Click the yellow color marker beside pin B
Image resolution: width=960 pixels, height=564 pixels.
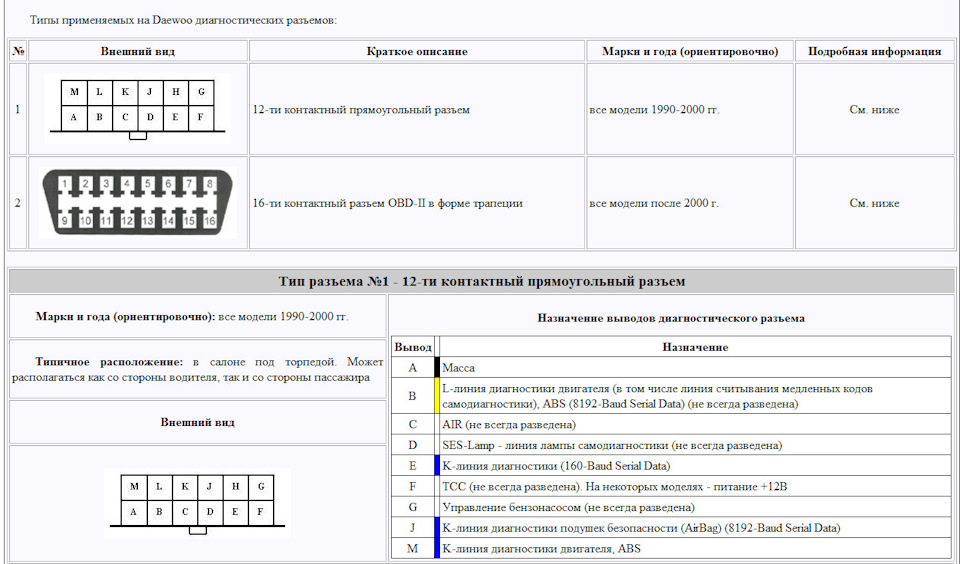pos(437,396)
